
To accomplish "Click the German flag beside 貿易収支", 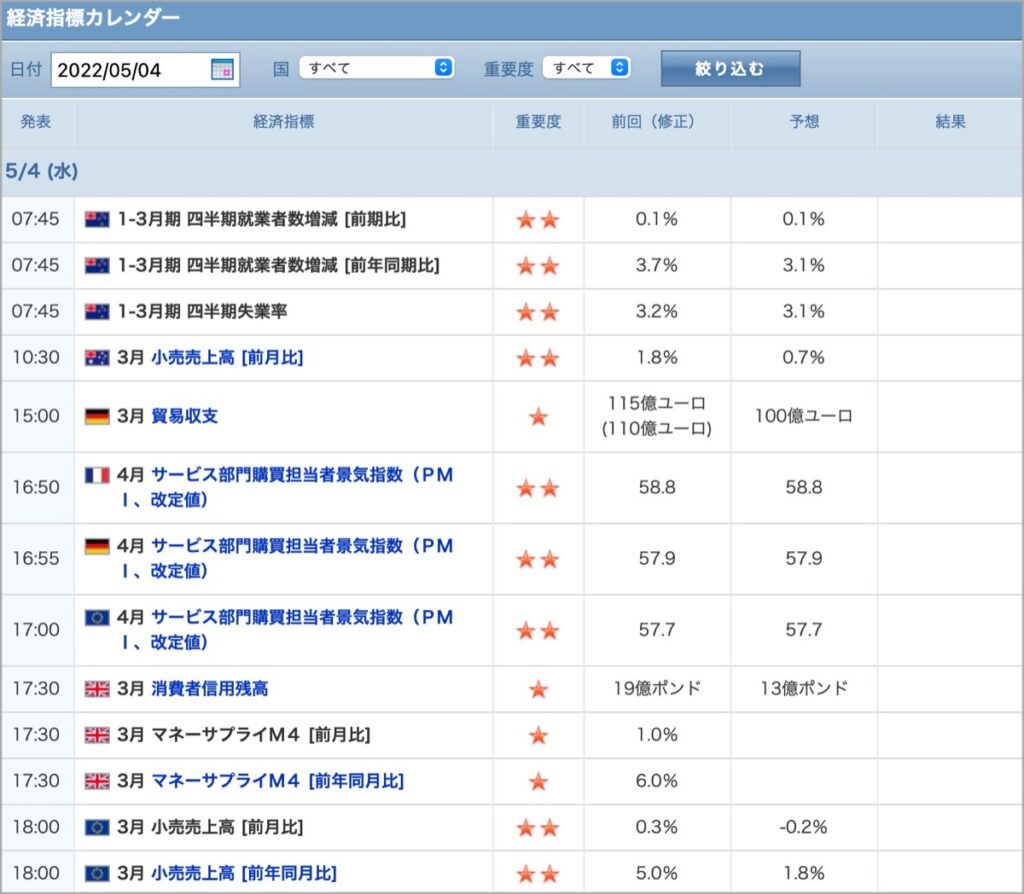I will pyautogui.click(x=97, y=416).
